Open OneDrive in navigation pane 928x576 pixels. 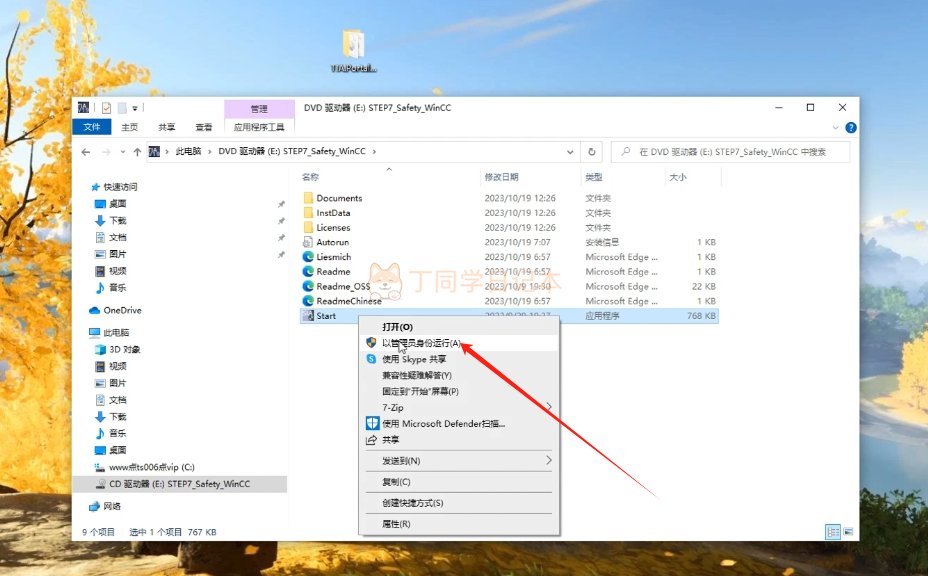click(122, 310)
